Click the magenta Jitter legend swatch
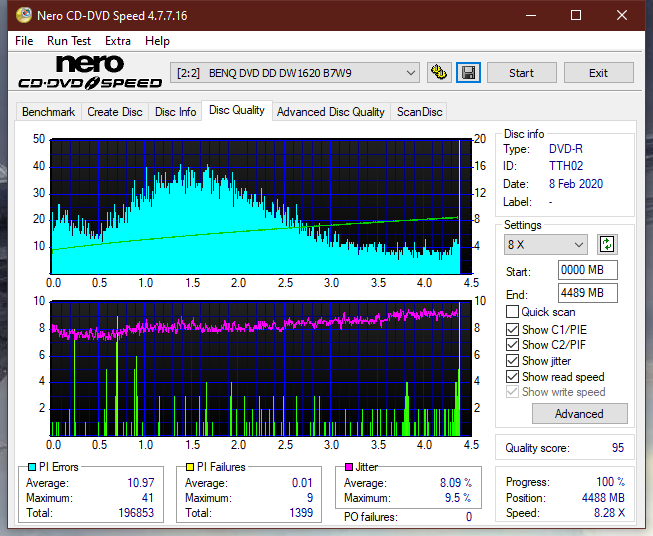Viewport: 653px width, 536px height. (349, 467)
